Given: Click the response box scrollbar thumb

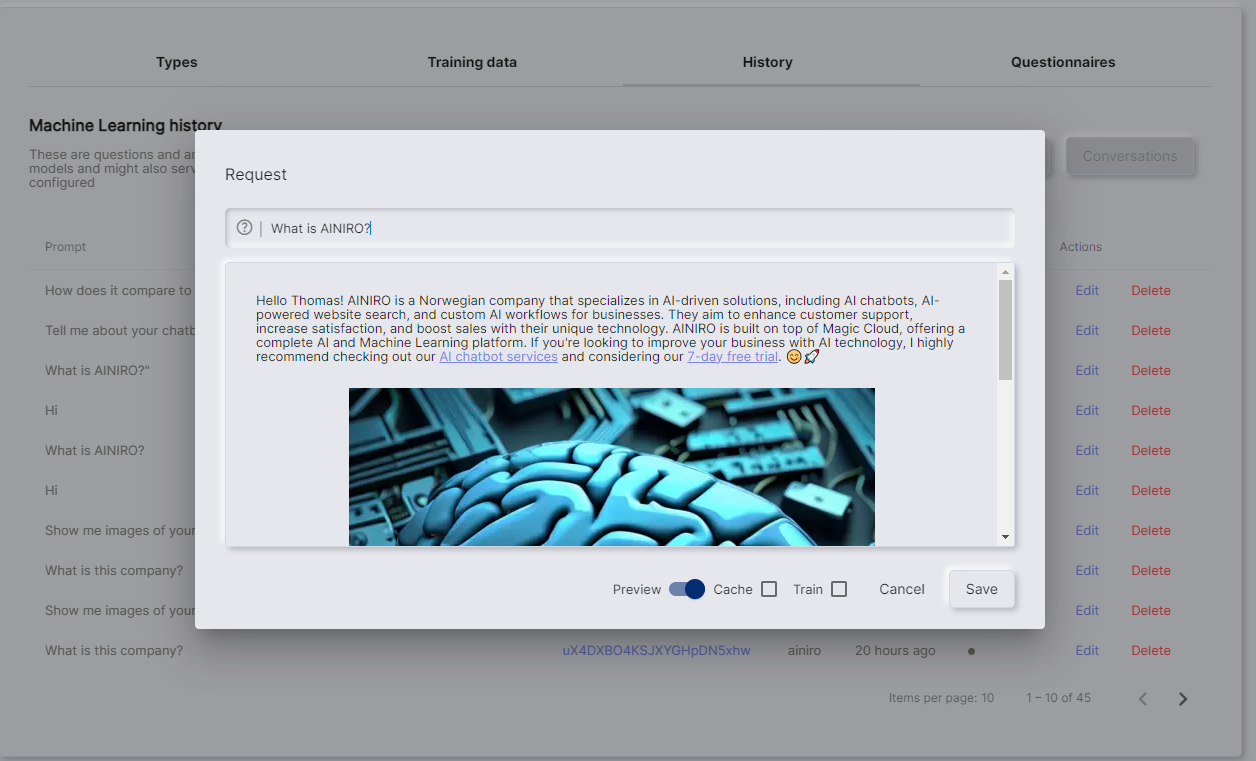Looking at the screenshot, I should (x=1005, y=330).
